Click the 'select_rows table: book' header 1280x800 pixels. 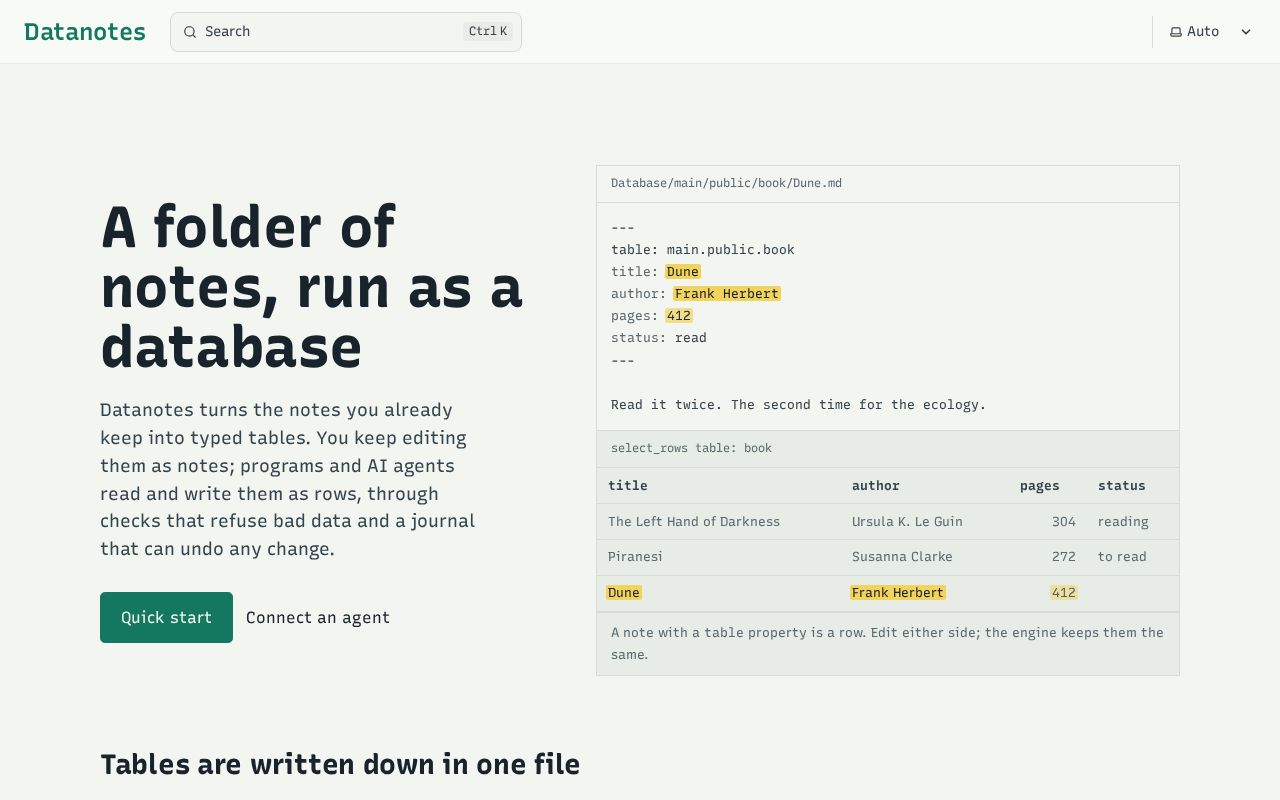(691, 448)
